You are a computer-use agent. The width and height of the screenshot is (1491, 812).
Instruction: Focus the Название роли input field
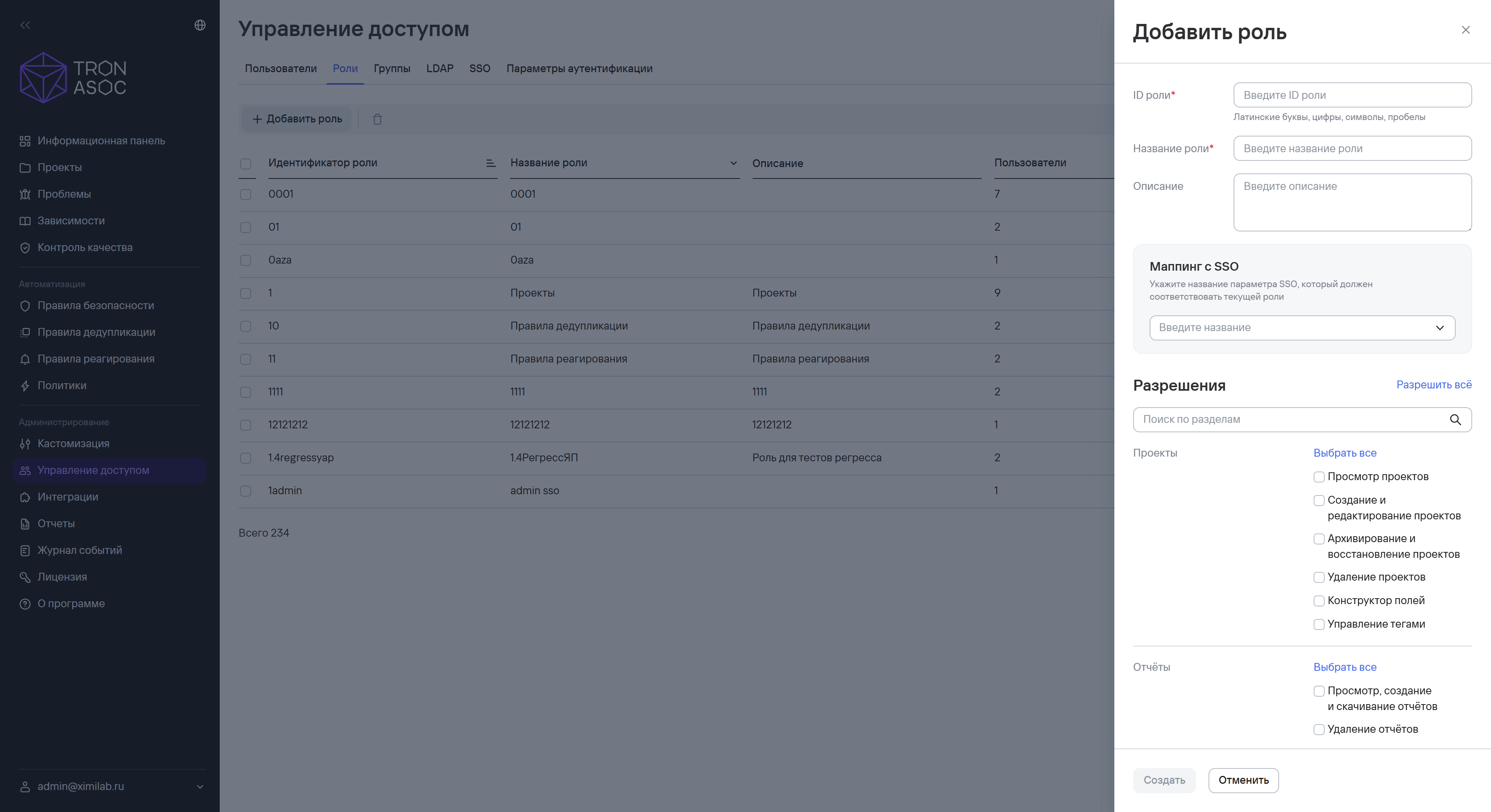point(1352,148)
